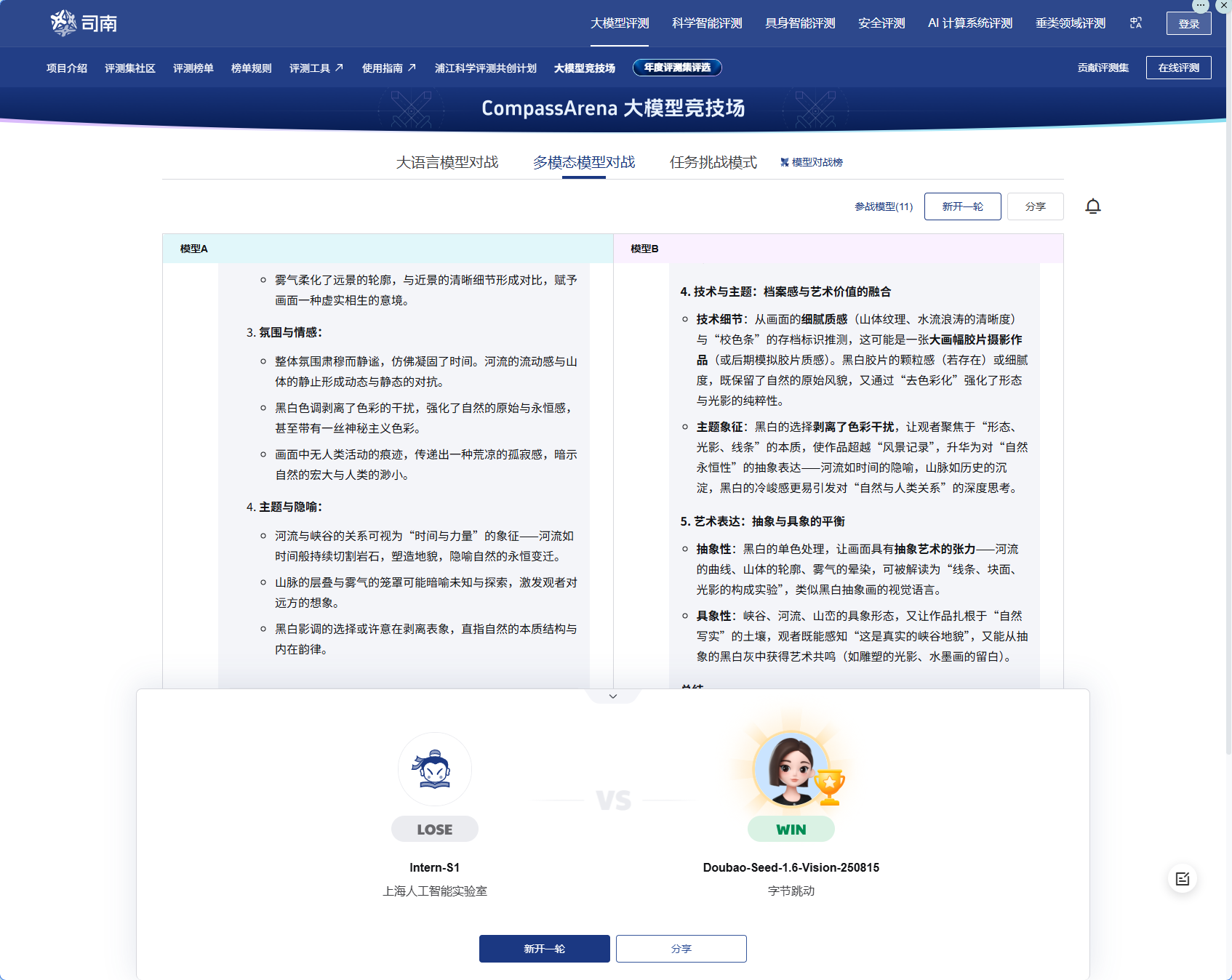Open the language switch icon
This screenshot has width=1232, height=980.
(1136, 23)
